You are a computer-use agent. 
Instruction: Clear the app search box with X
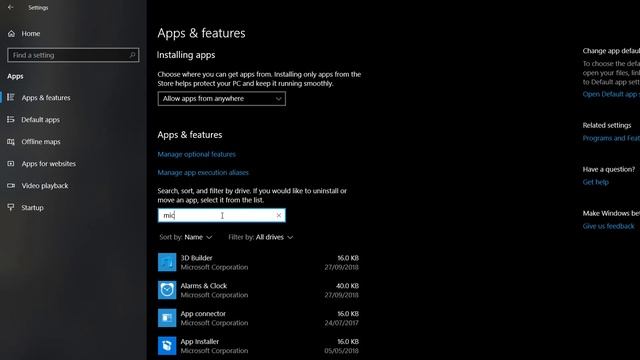coord(279,215)
